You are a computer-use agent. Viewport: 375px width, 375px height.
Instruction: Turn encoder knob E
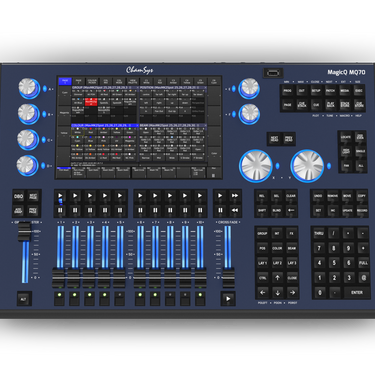(249, 88)
